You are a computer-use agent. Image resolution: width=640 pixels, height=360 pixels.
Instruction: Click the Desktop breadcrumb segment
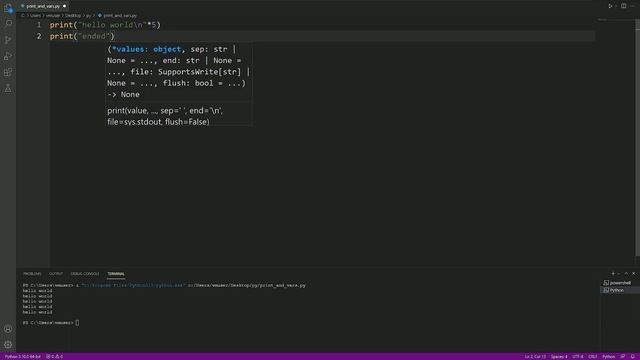click(73, 16)
